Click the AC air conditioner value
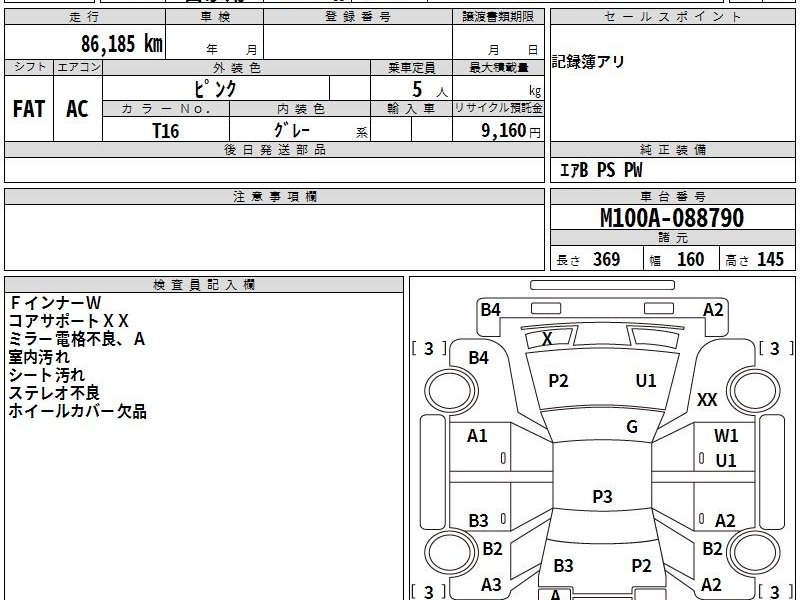The height and width of the screenshot is (600, 800). click(x=78, y=109)
